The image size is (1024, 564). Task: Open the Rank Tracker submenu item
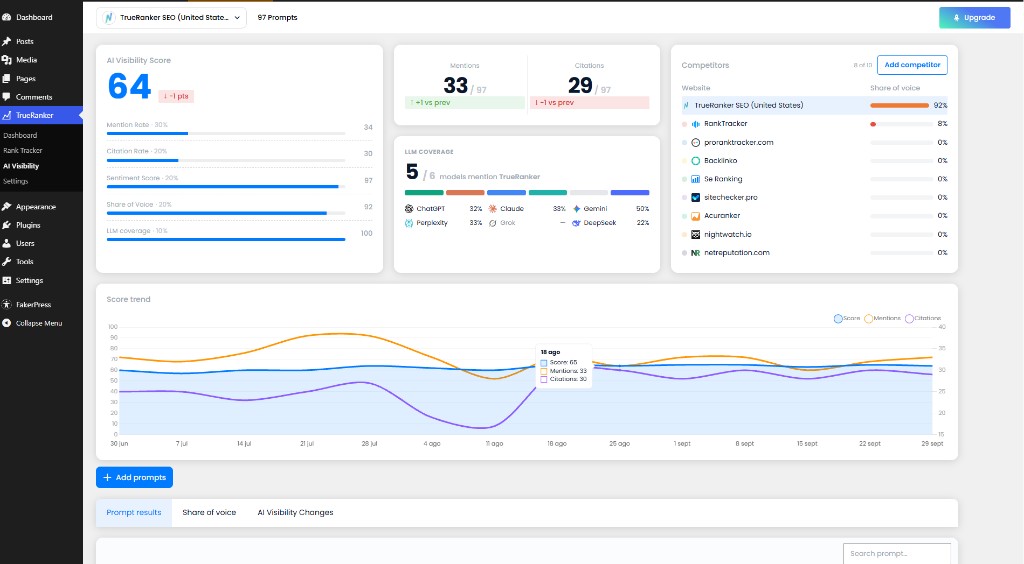tap(23, 150)
